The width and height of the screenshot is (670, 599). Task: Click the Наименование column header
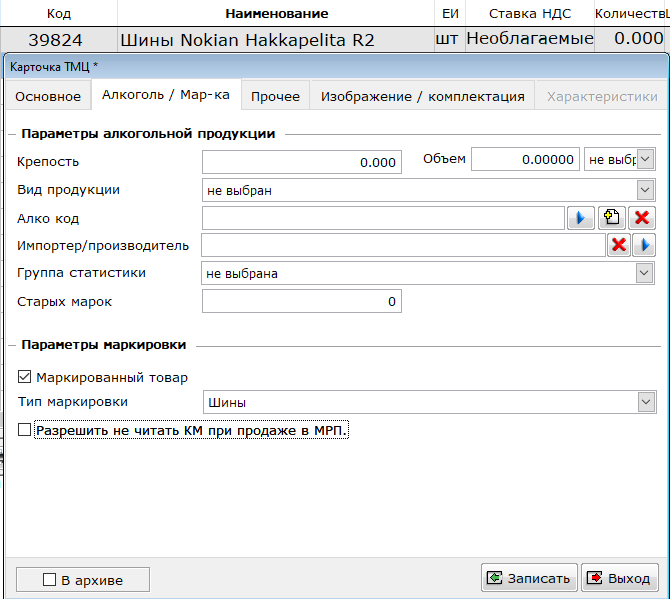click(276, 14)
